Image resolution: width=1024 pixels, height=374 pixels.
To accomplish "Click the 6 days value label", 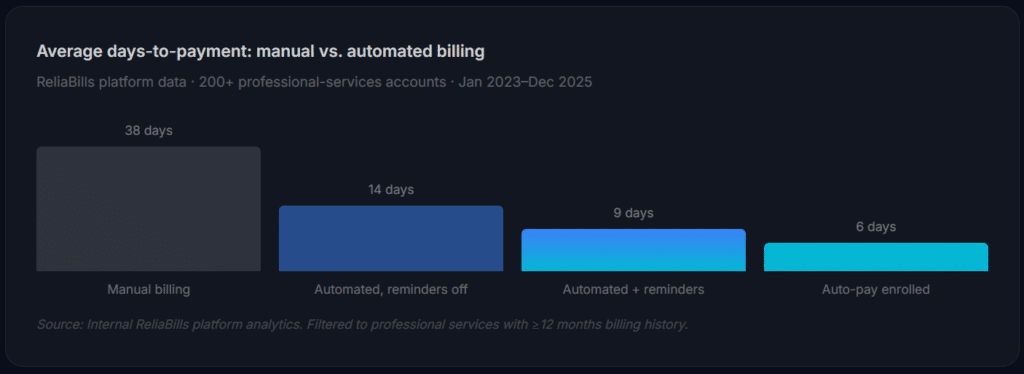I will click(876, 227).
